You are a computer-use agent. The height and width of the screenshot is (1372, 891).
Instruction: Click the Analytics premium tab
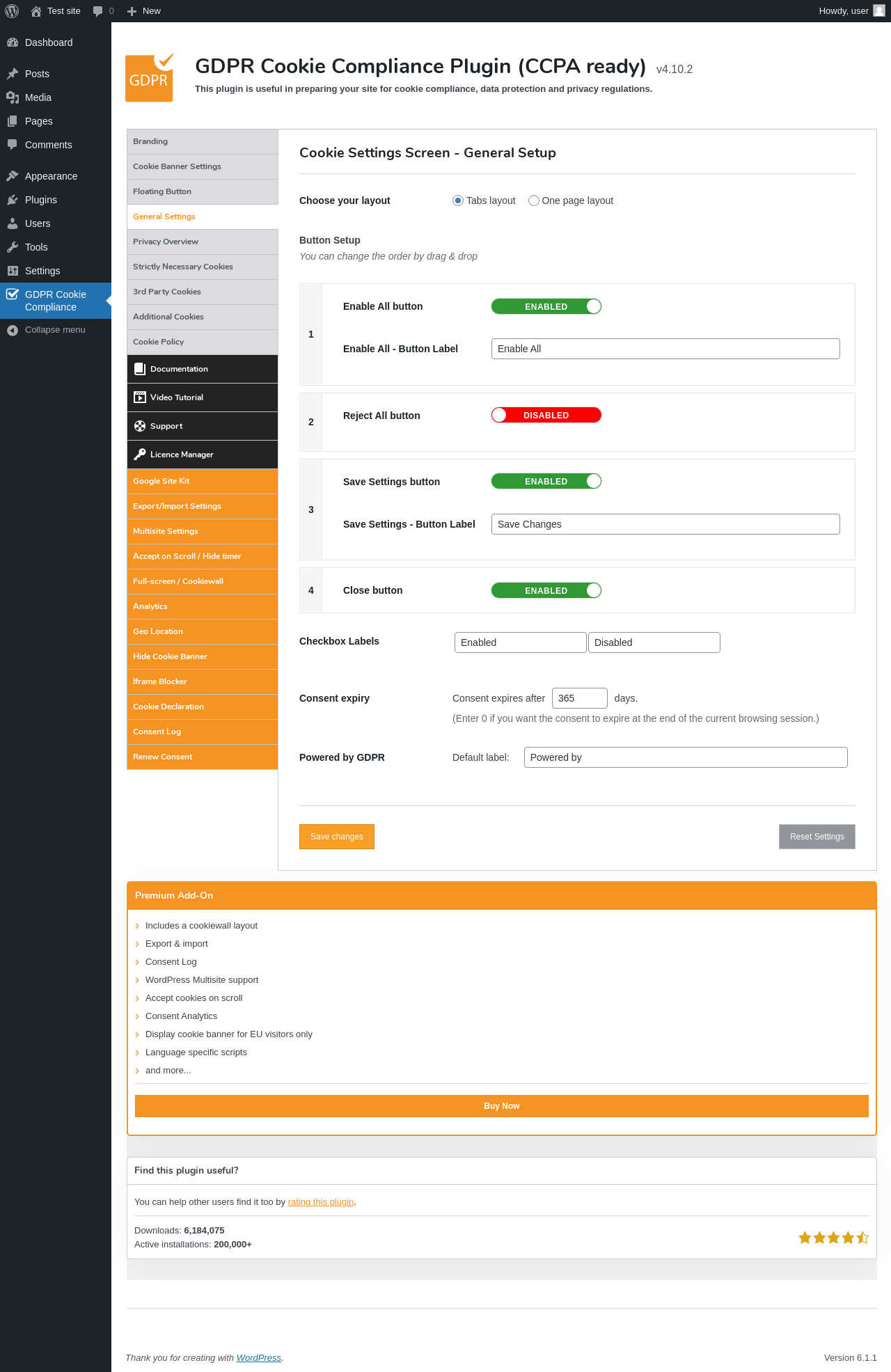coord(203,606)
